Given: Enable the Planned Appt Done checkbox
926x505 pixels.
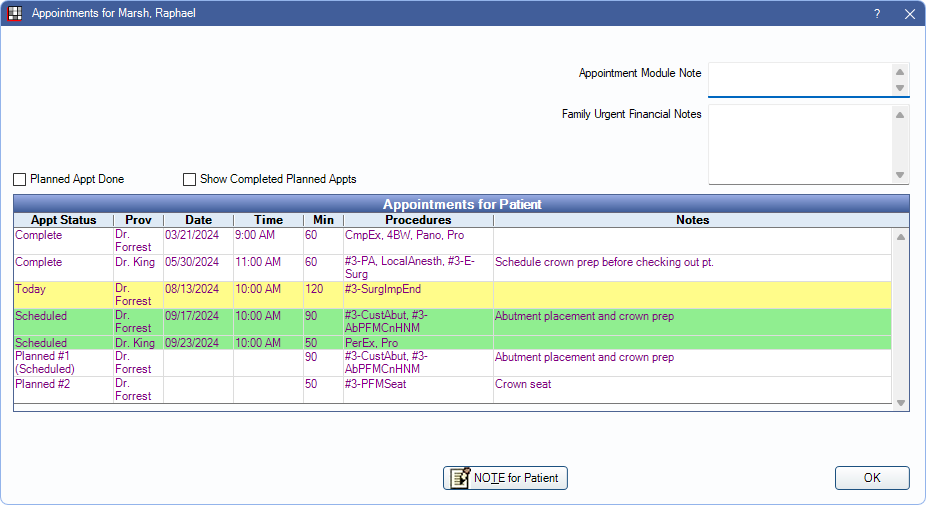Looking at the screenshot, I should (20, 180).
